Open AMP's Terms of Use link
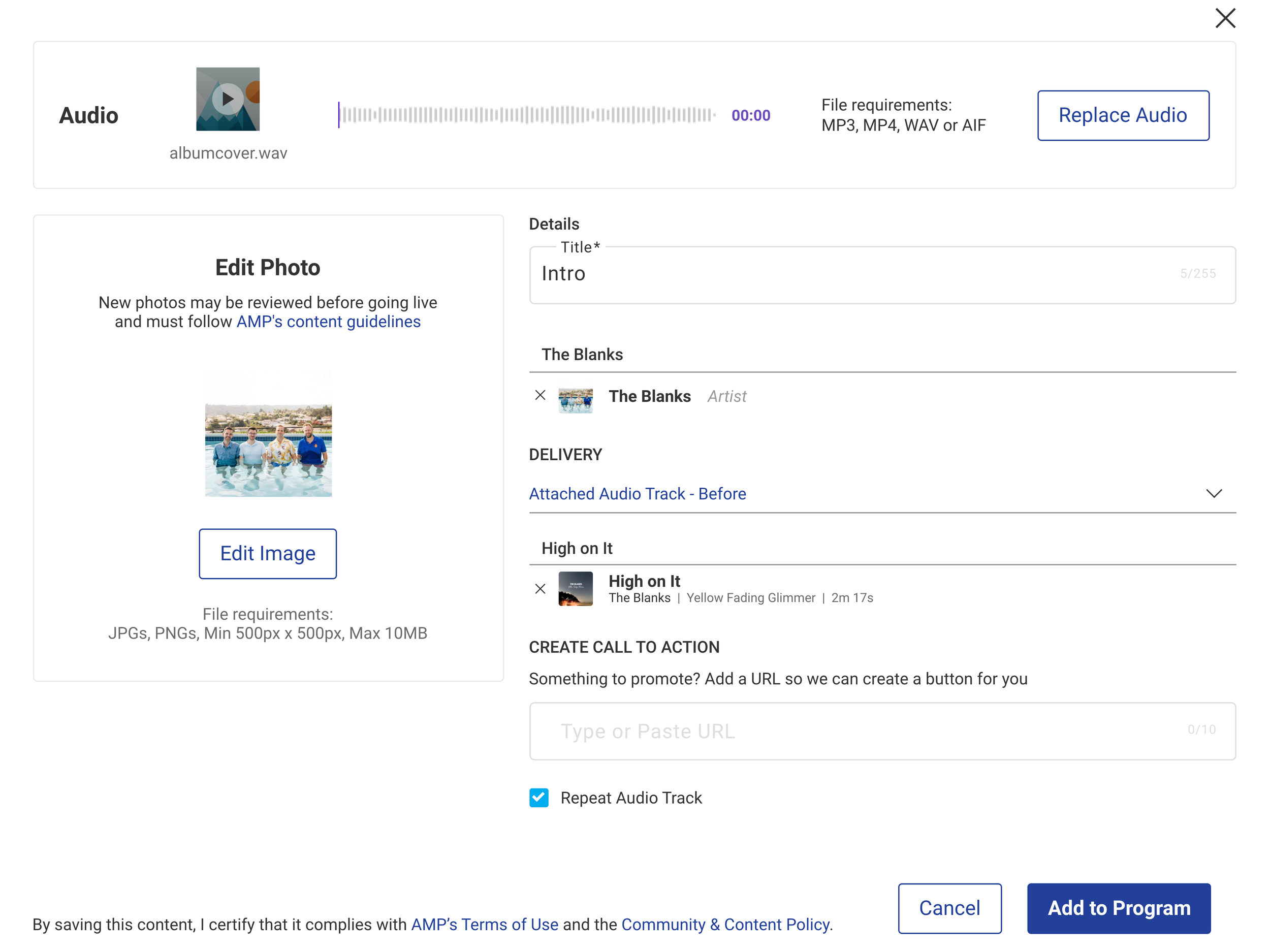The height and width of the screenshot is (952, 1270). click(x=484, y=924)
